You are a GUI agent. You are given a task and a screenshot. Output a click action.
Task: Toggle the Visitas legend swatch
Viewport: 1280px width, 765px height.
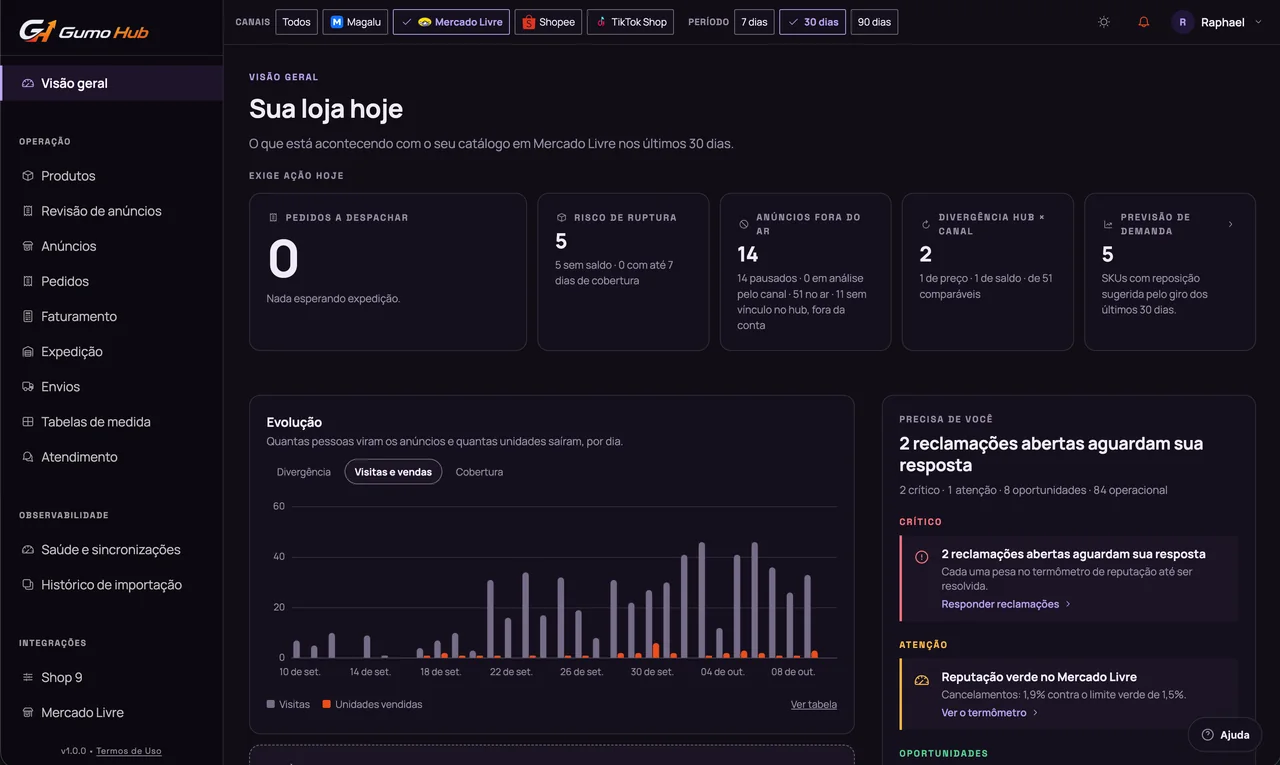pos(271,704)
